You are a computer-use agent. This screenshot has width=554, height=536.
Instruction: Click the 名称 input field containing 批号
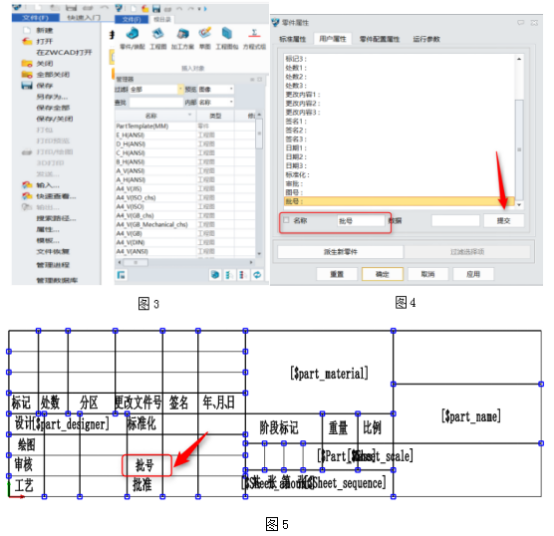[x=360, y=221]
